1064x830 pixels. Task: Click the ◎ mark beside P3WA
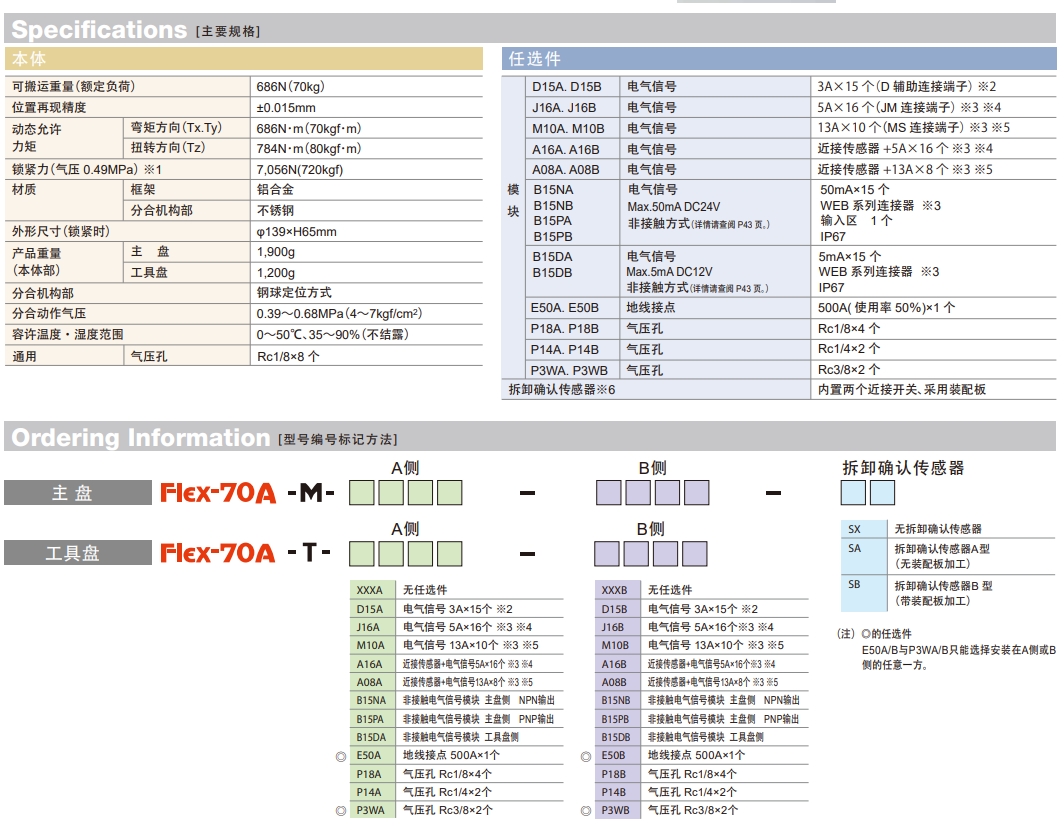(x=341, y=810)
